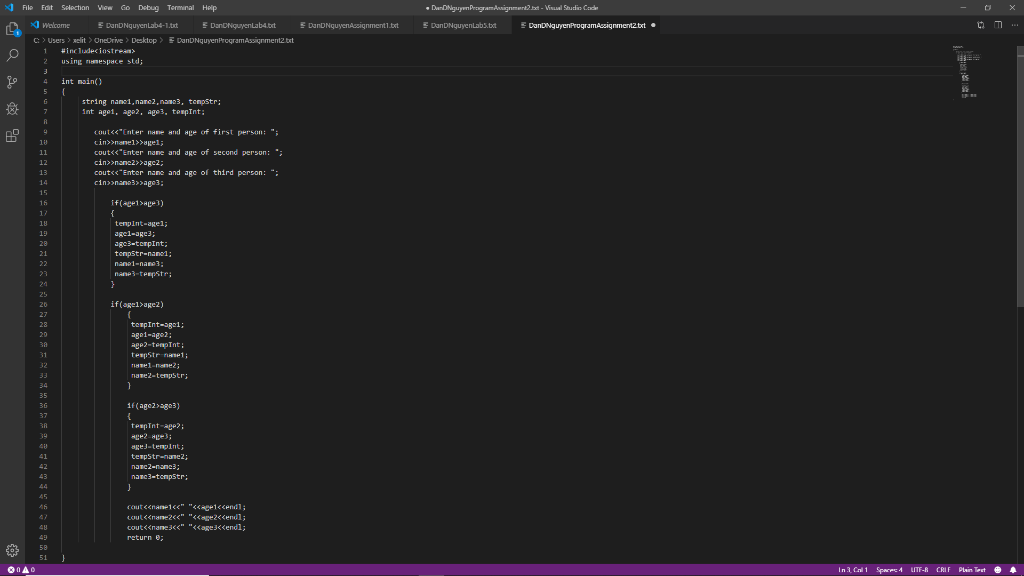This screenshot has width=1024, height=576.
Task: Click the VS Code logo in title bar
Action: tap(9, 8)
